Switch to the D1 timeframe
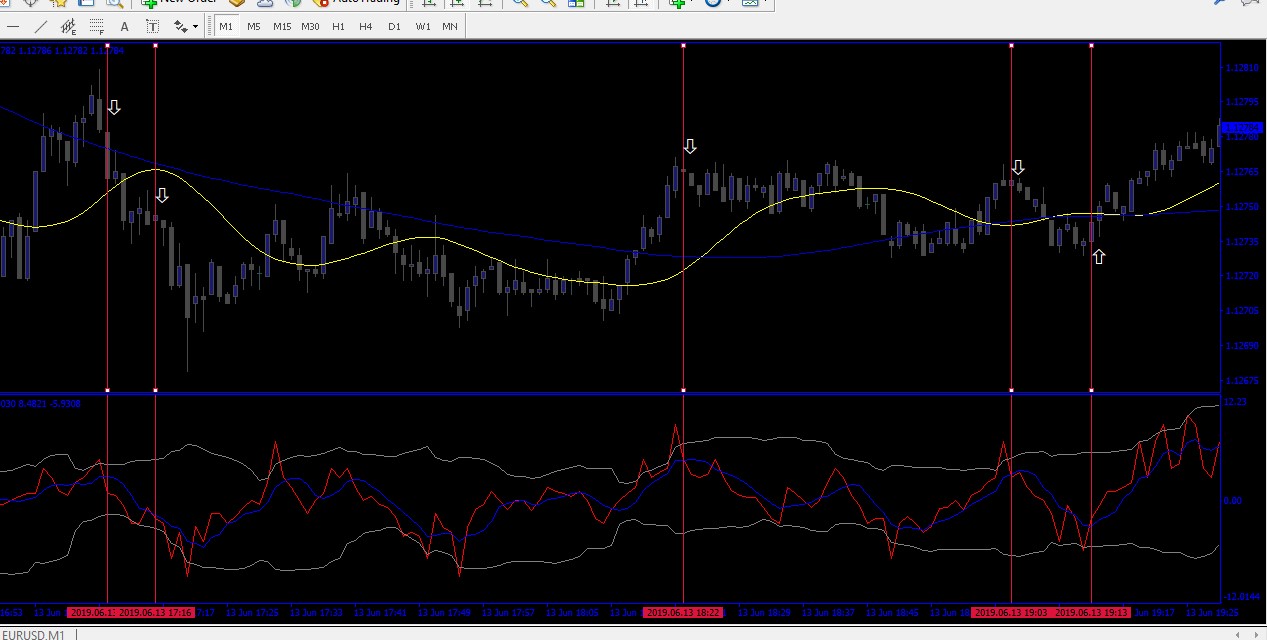Viewport: 1267px width, 640px height. click(394, 26)
